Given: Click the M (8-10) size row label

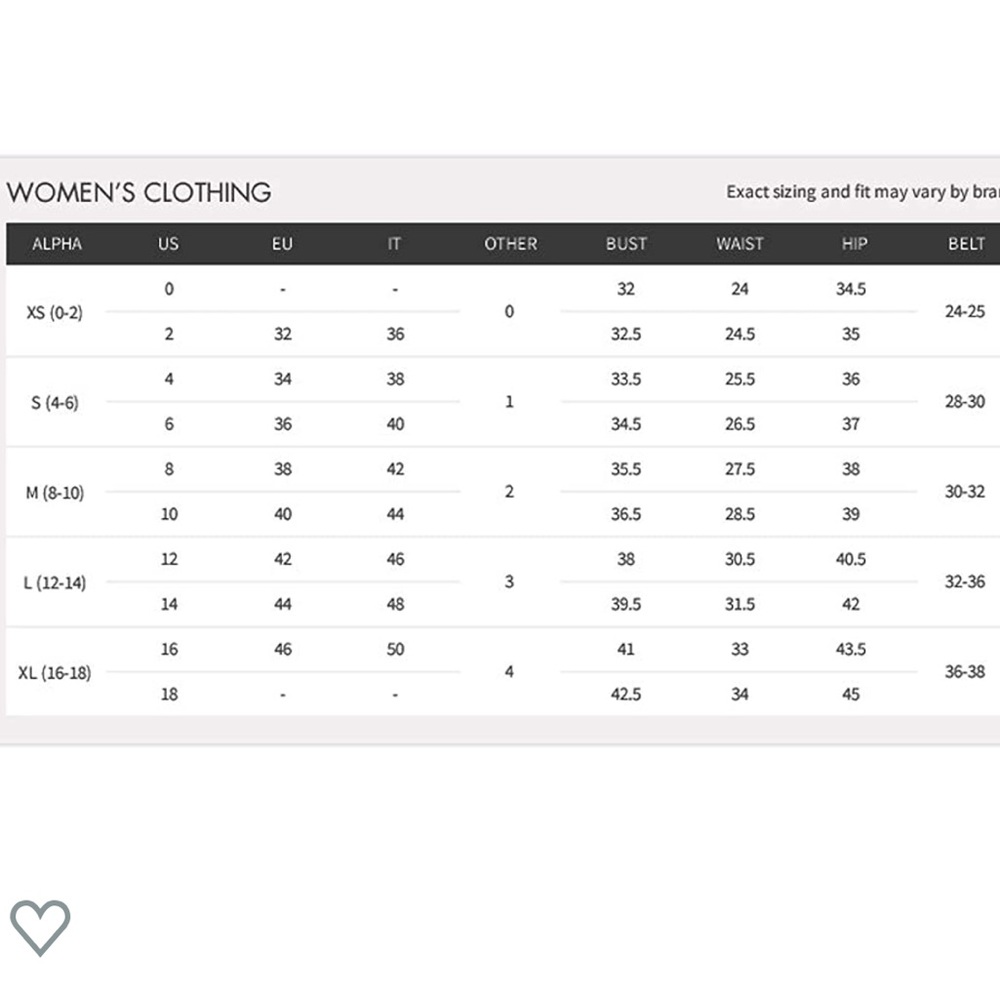Looking at the screenshot, I should pyautogui.click(x=55, y=492).
